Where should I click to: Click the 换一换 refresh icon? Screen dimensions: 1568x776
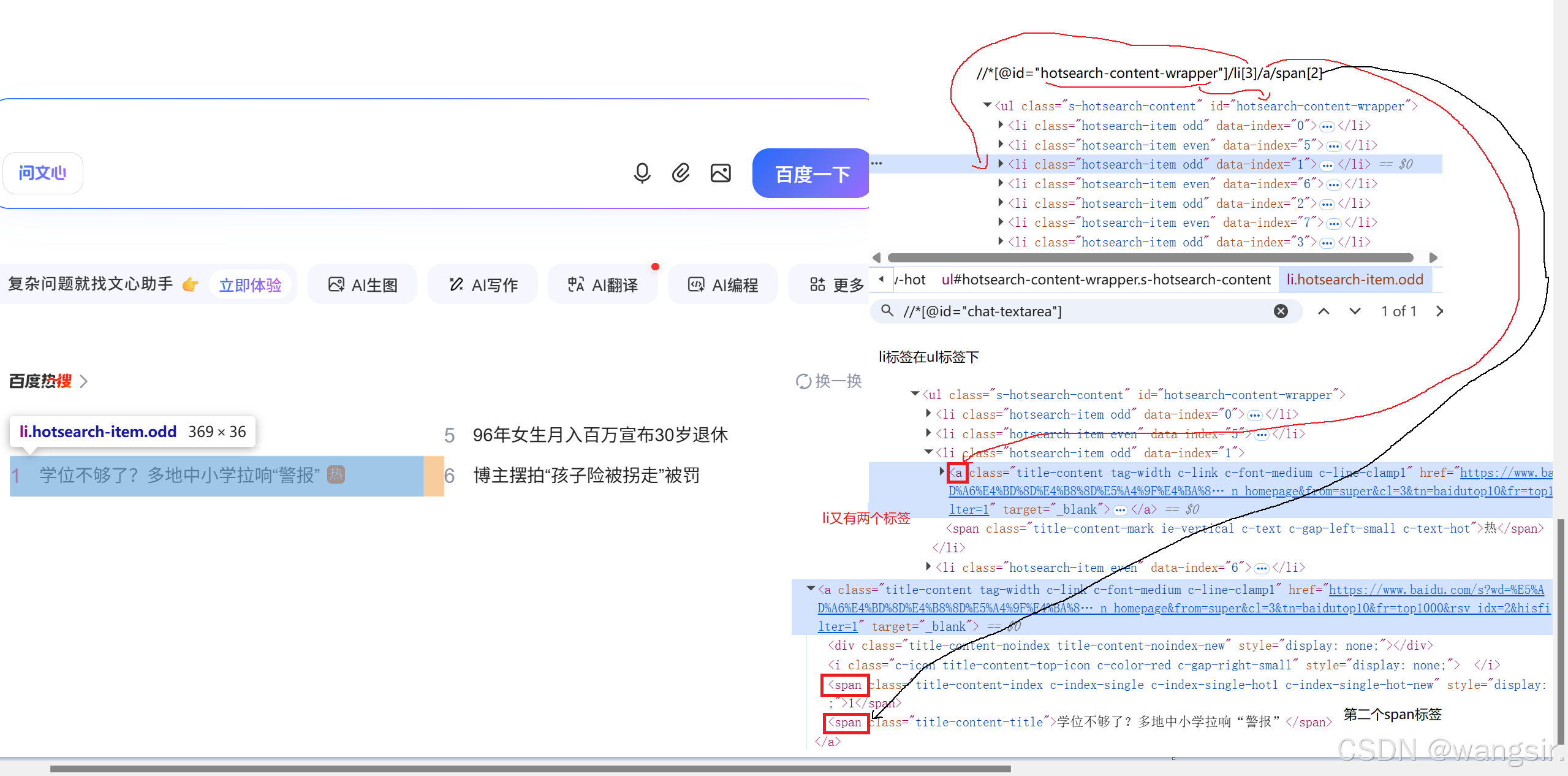pos(803,381)
